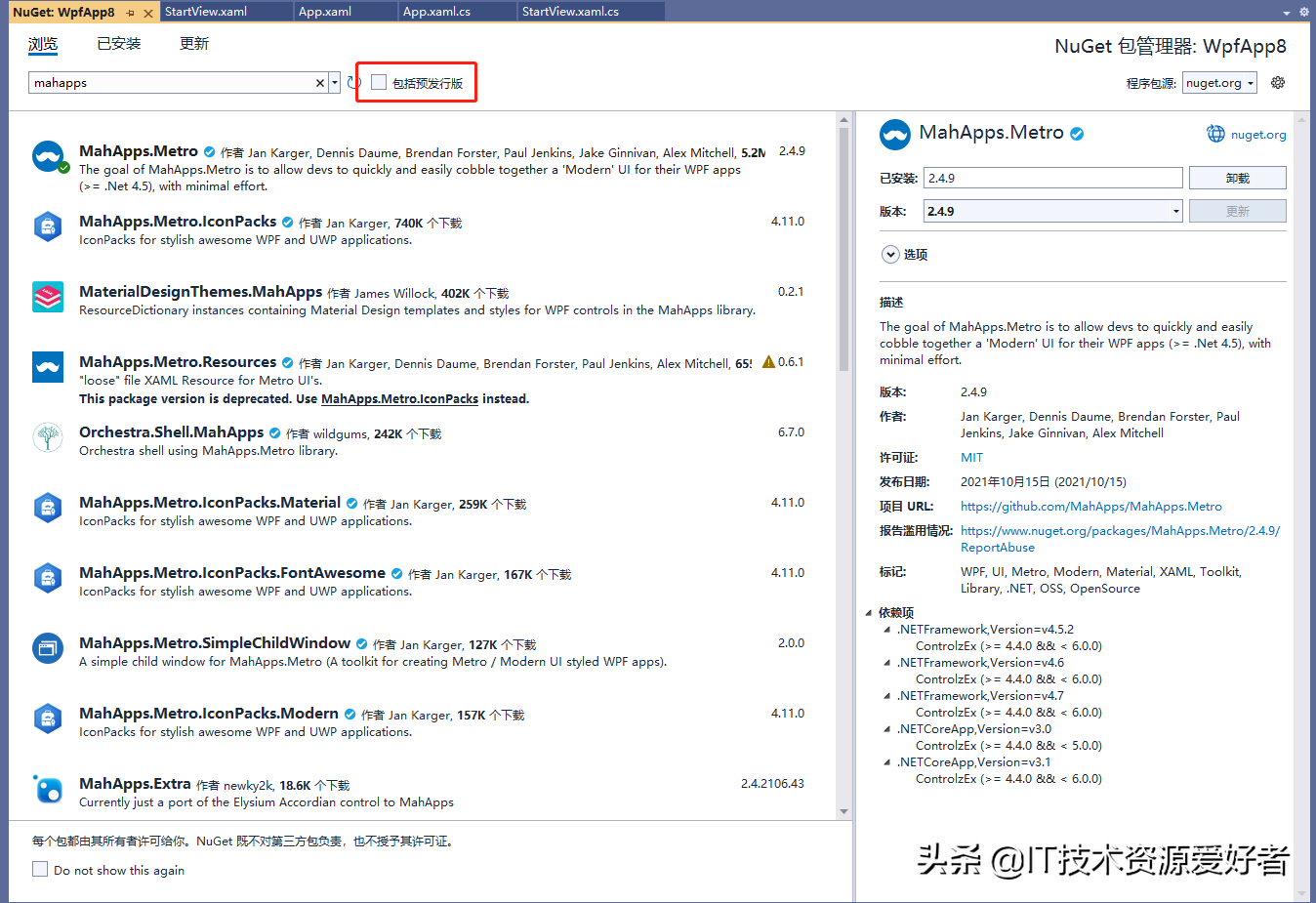Open search history dropdown arrow

[335, 83]
